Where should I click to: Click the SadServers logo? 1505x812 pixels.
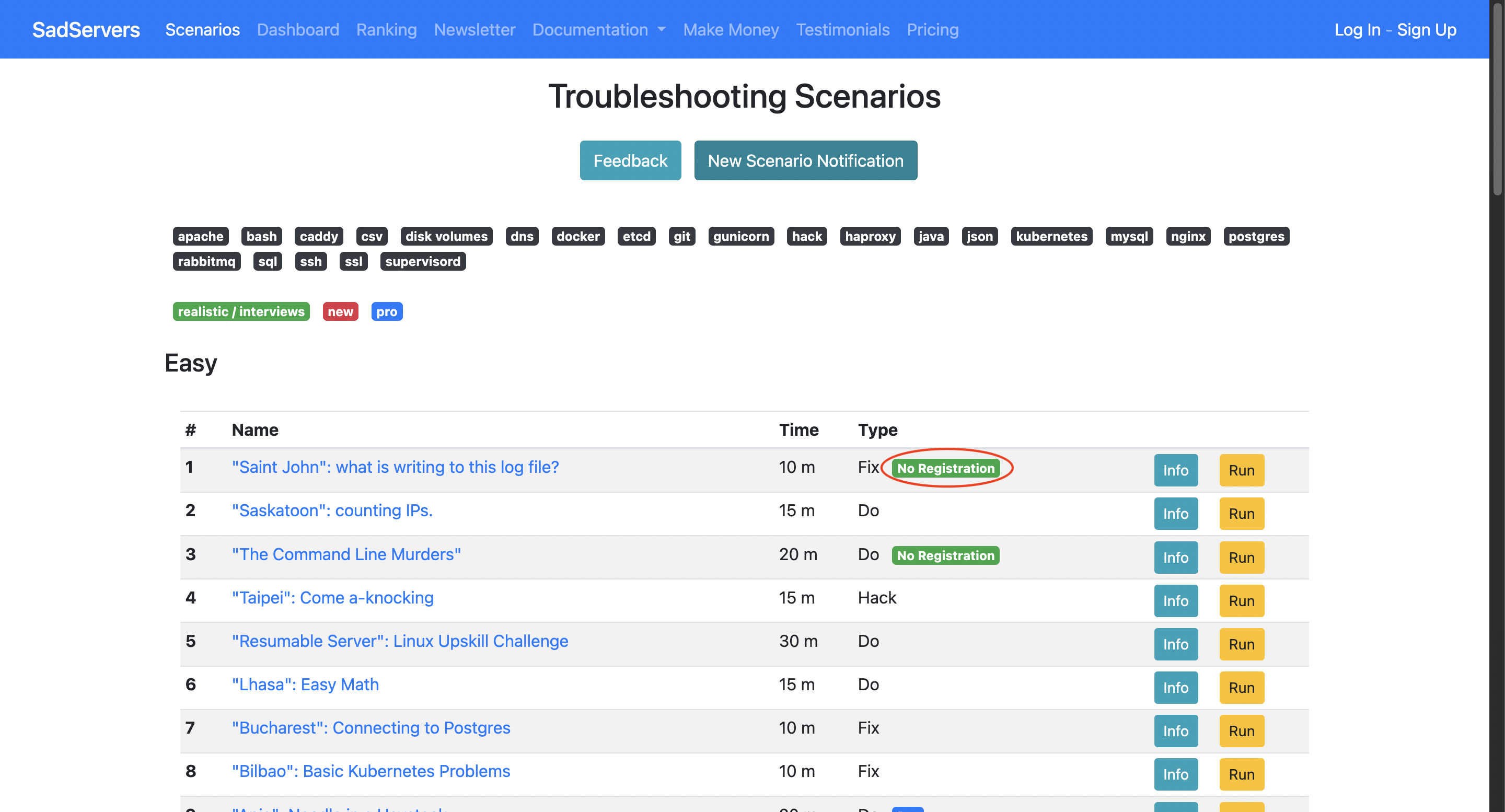tap(86, 30)
